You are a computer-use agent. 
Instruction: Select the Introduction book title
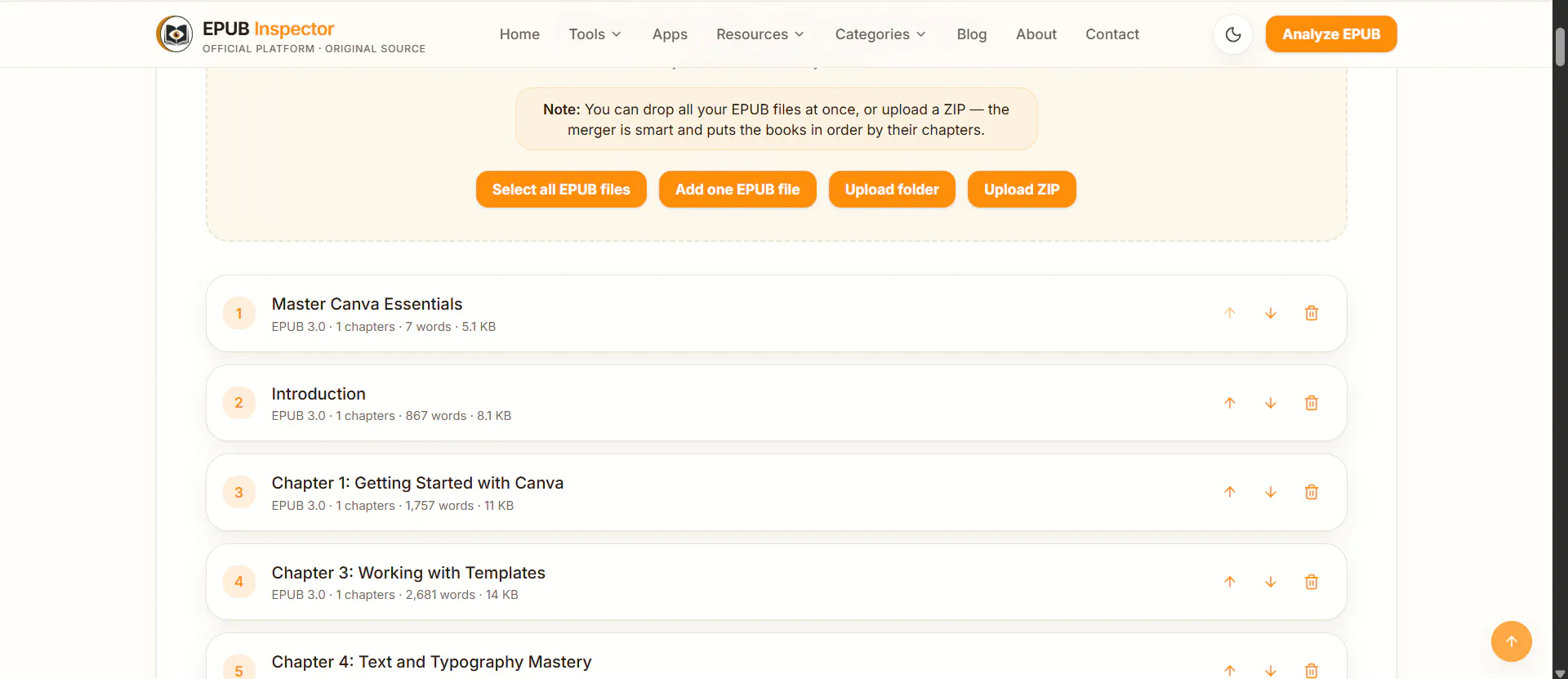point(318,394)
